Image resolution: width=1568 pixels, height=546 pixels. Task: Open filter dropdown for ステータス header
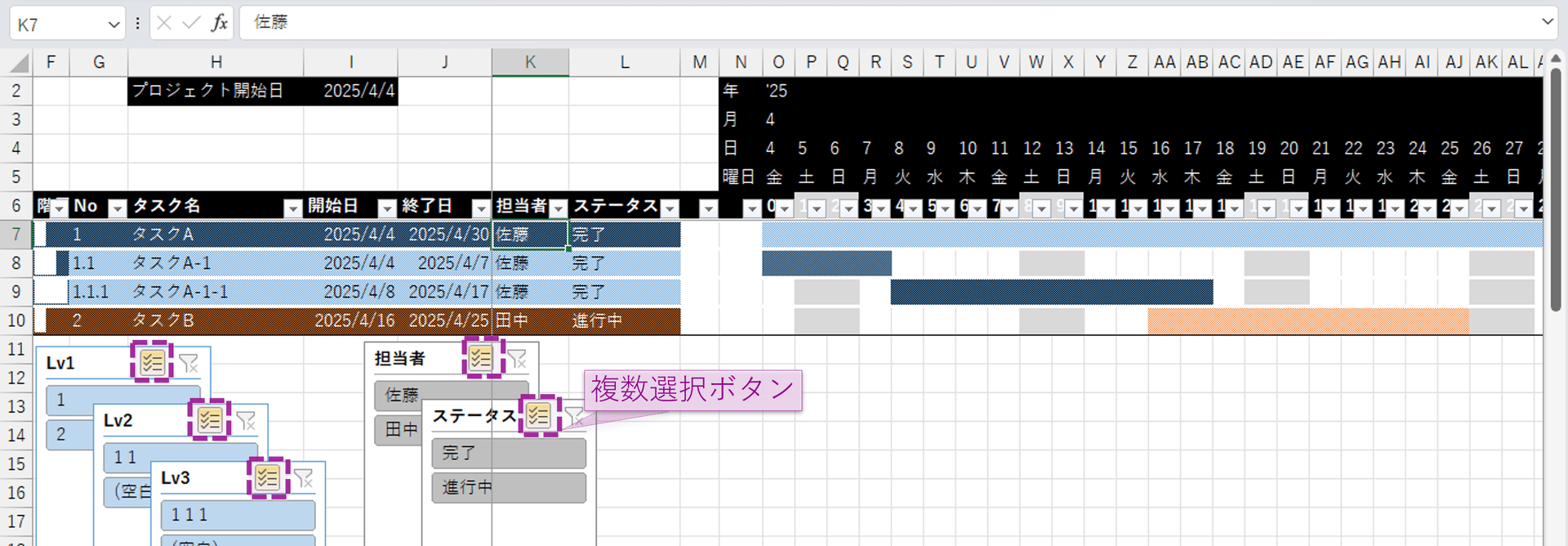(670, 208)
